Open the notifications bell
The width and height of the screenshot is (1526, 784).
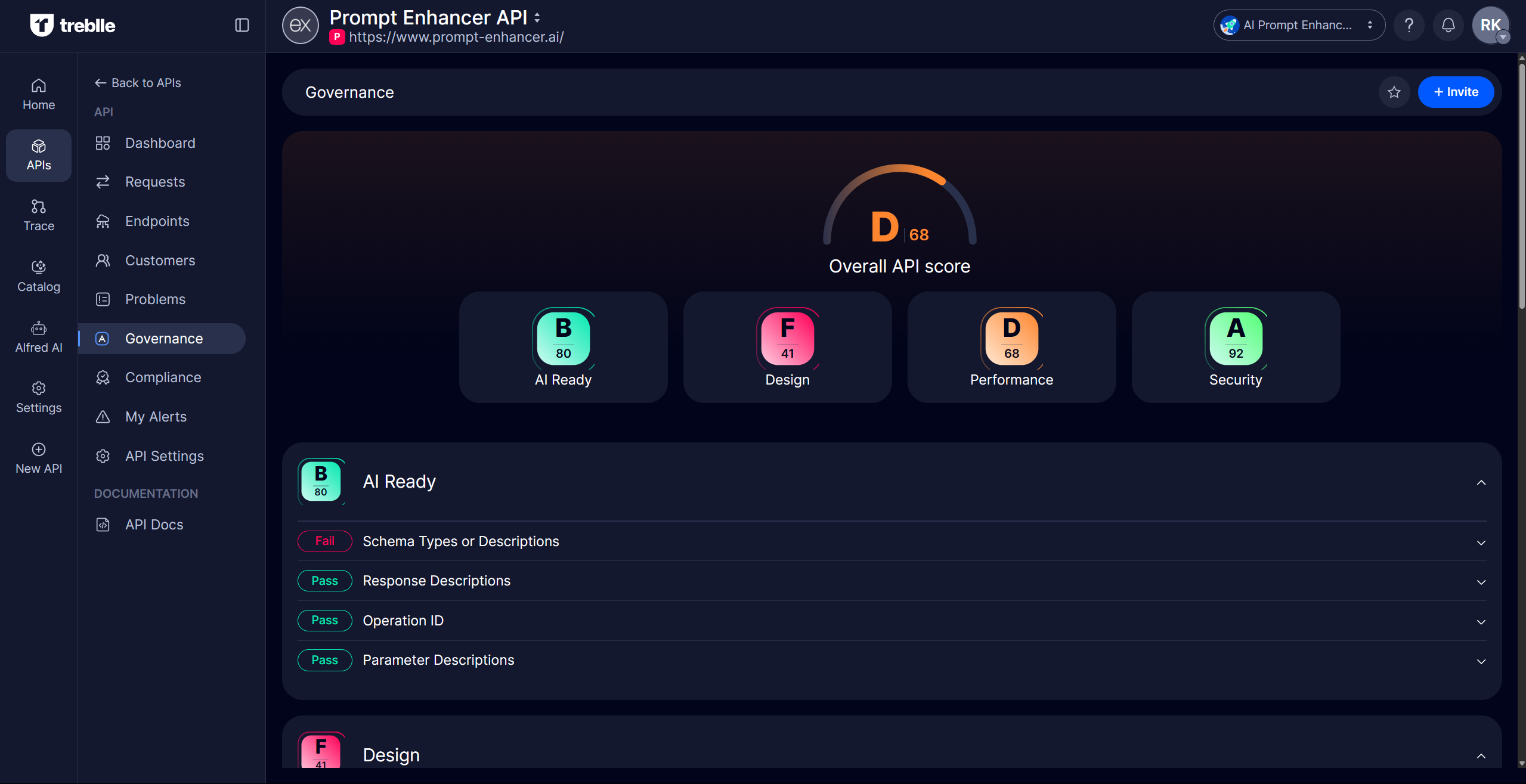click(x=1448, y=25)
